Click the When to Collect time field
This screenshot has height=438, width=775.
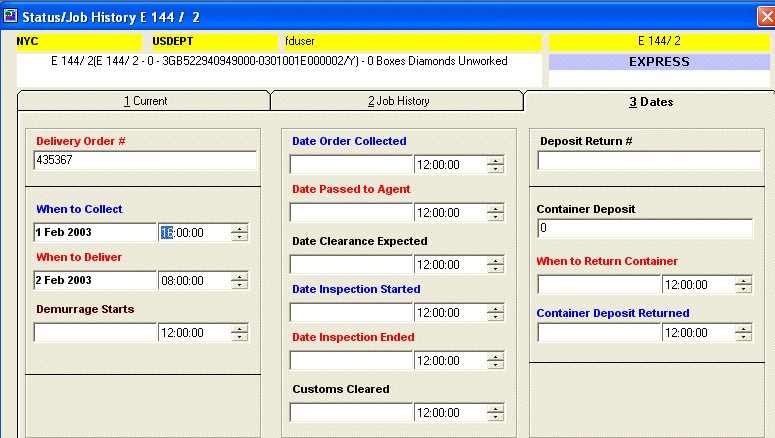point(195,232)
